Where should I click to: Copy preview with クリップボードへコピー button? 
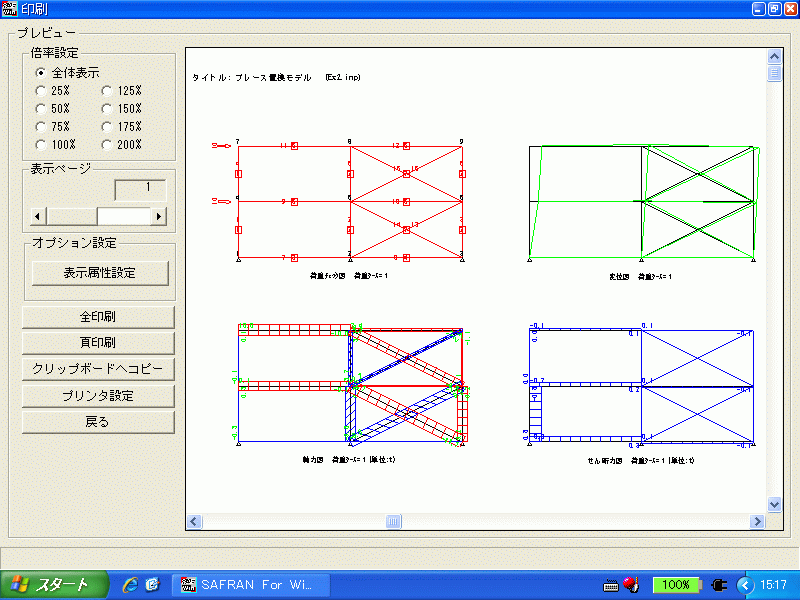coord(98,369)
